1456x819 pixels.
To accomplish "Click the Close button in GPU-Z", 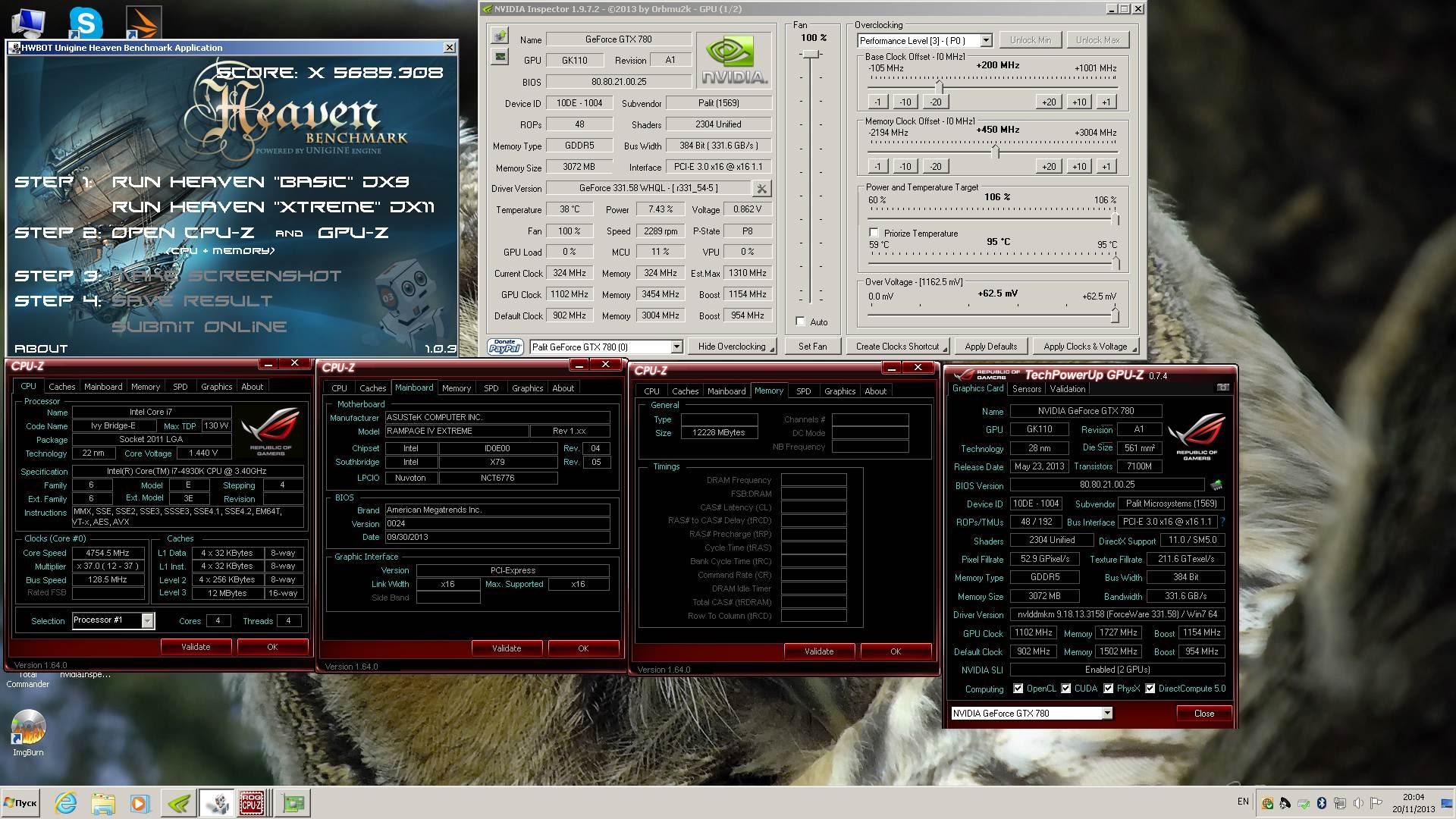I will point(1203,714).
